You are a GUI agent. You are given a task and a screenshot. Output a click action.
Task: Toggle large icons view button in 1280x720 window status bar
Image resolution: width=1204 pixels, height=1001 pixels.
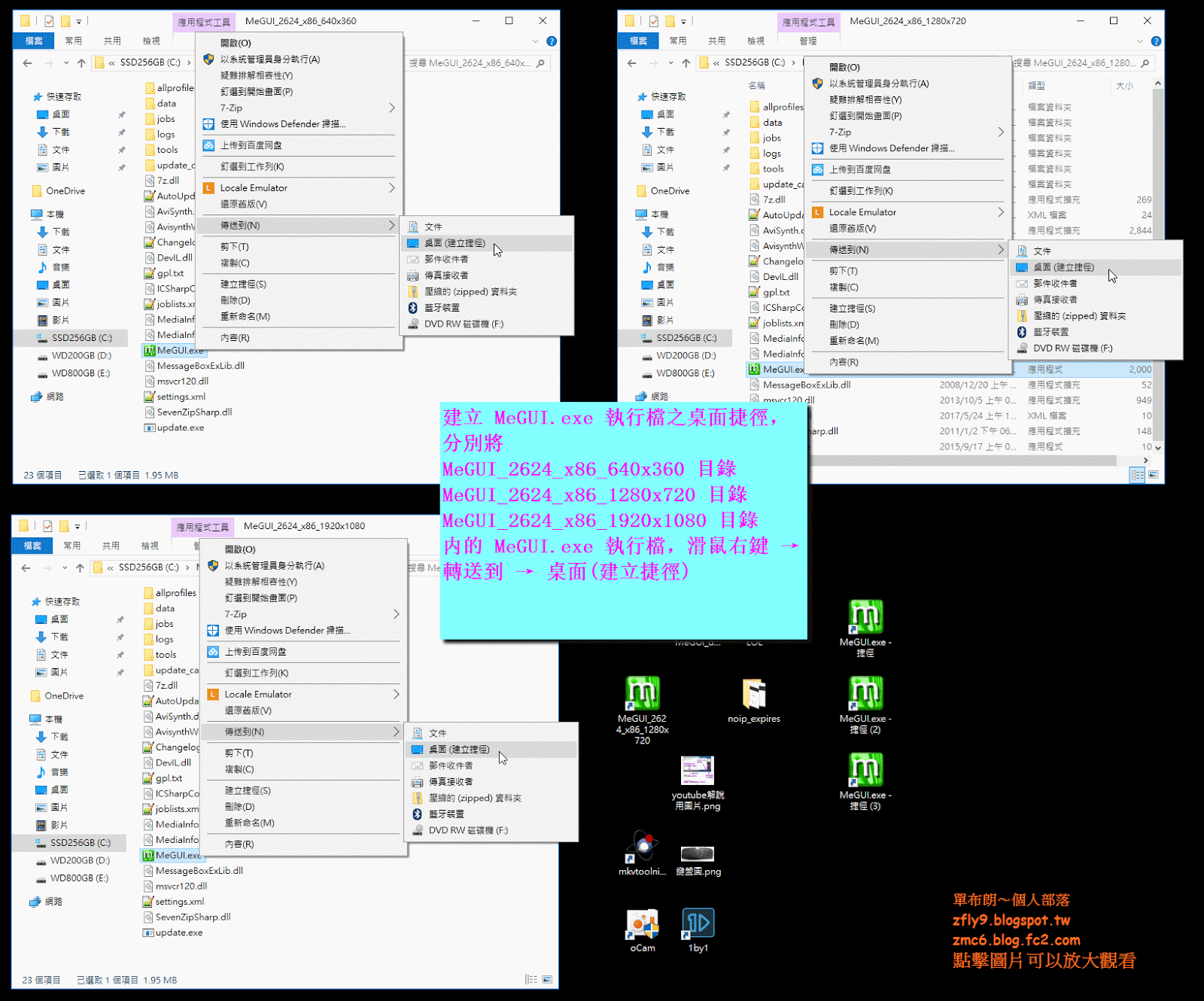coord(1154,474)
